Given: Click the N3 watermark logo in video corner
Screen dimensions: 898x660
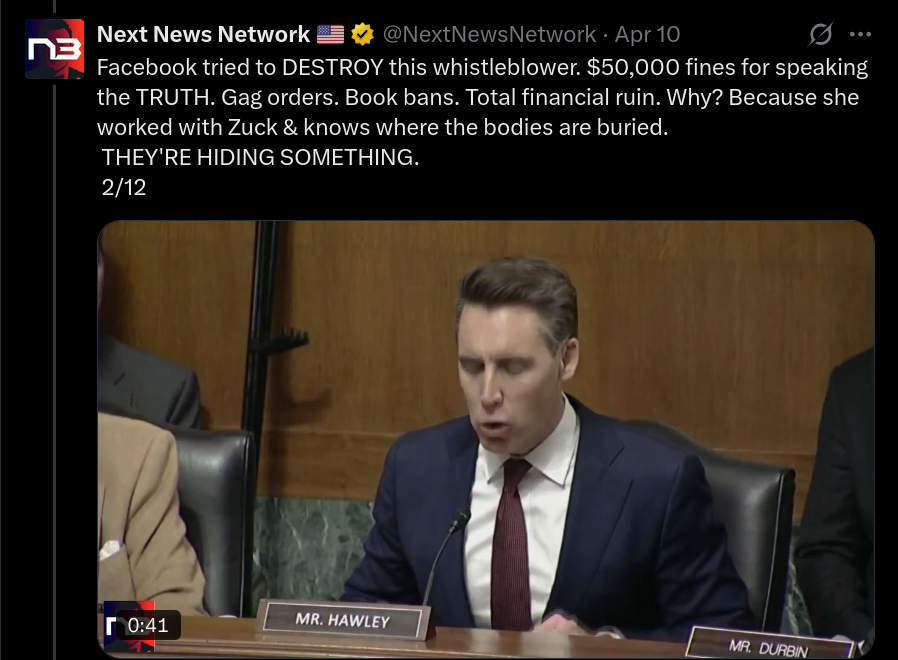Looking at the screenshot, I should (x=129, y=626).
